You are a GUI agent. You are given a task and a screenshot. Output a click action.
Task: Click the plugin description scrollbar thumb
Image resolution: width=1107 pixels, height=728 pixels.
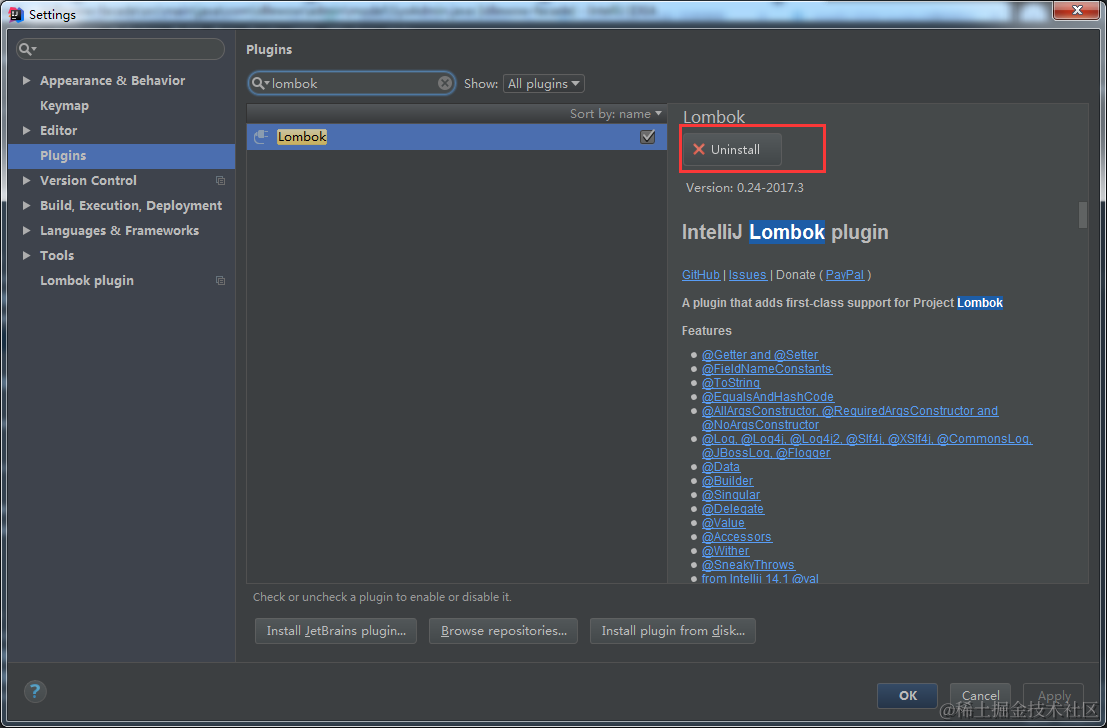[1082, 215]
